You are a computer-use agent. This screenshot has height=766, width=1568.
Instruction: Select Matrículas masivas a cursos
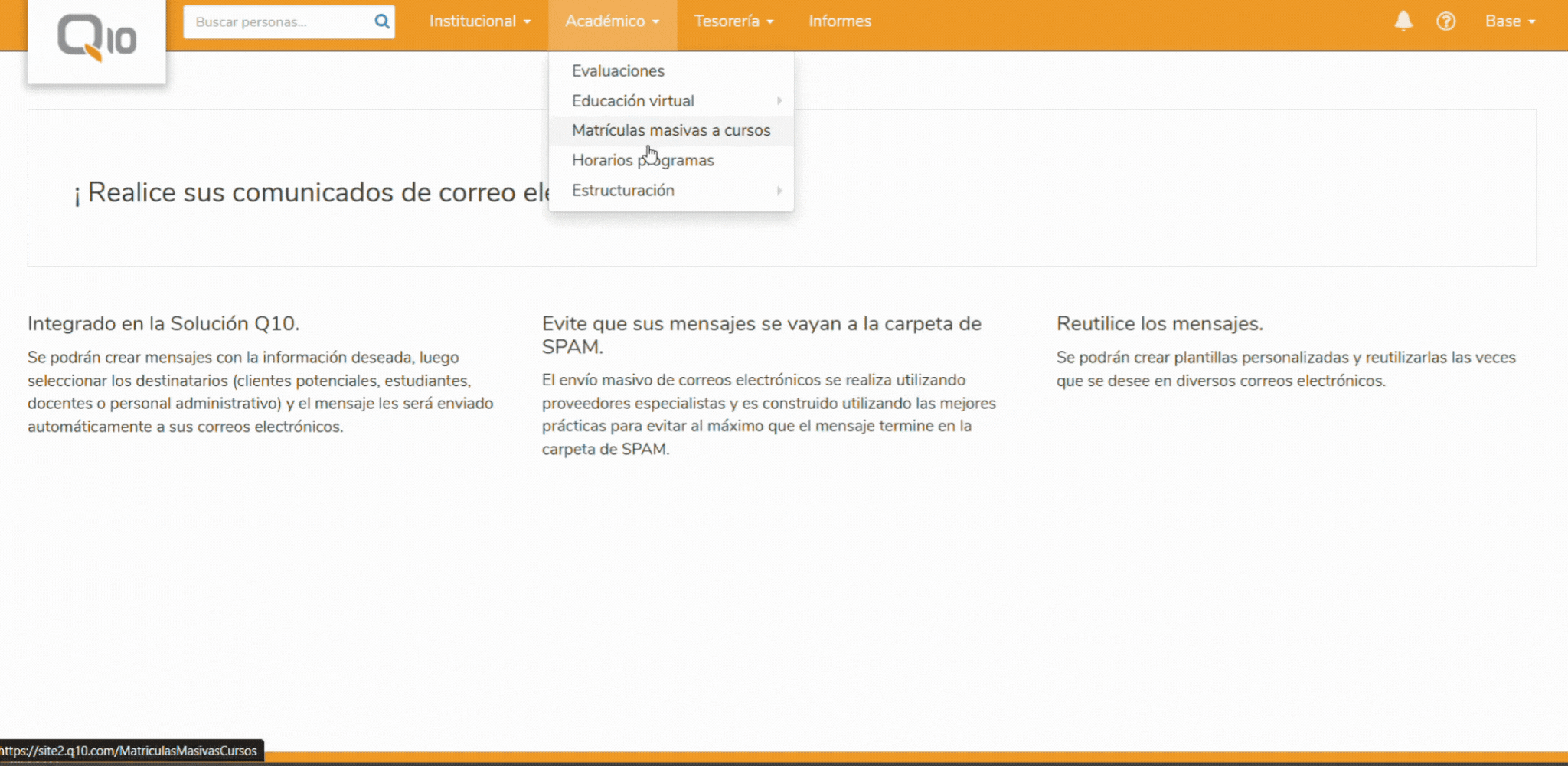671,130
